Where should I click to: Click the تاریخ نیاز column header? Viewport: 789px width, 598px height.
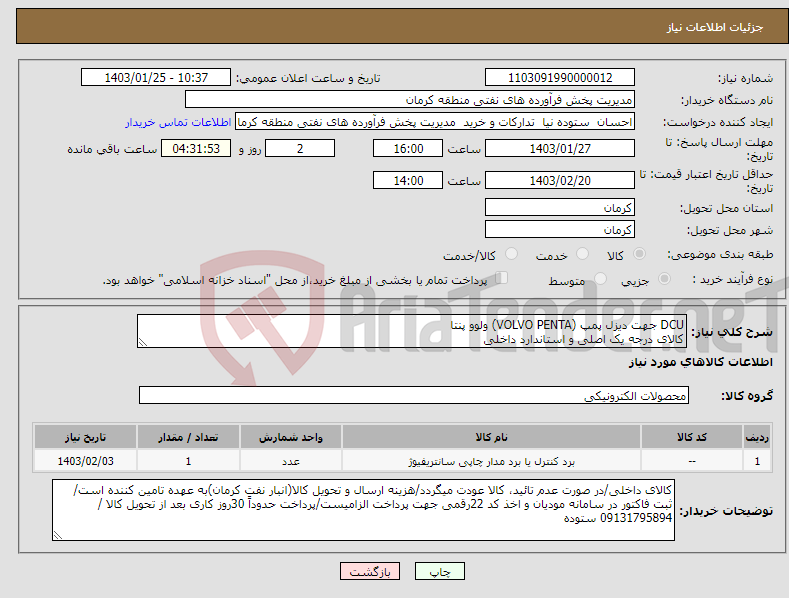tap(85, 437)
